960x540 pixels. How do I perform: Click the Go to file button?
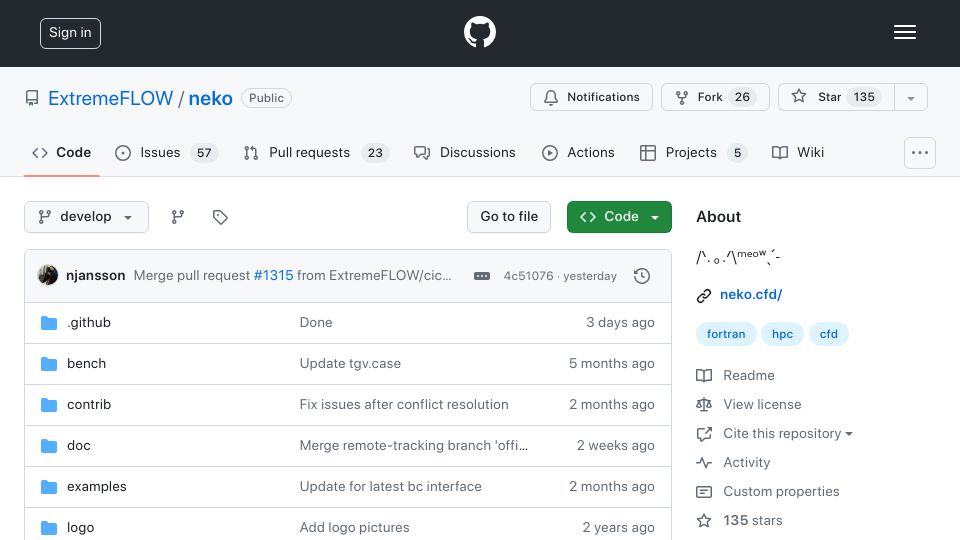pos(509,217)
